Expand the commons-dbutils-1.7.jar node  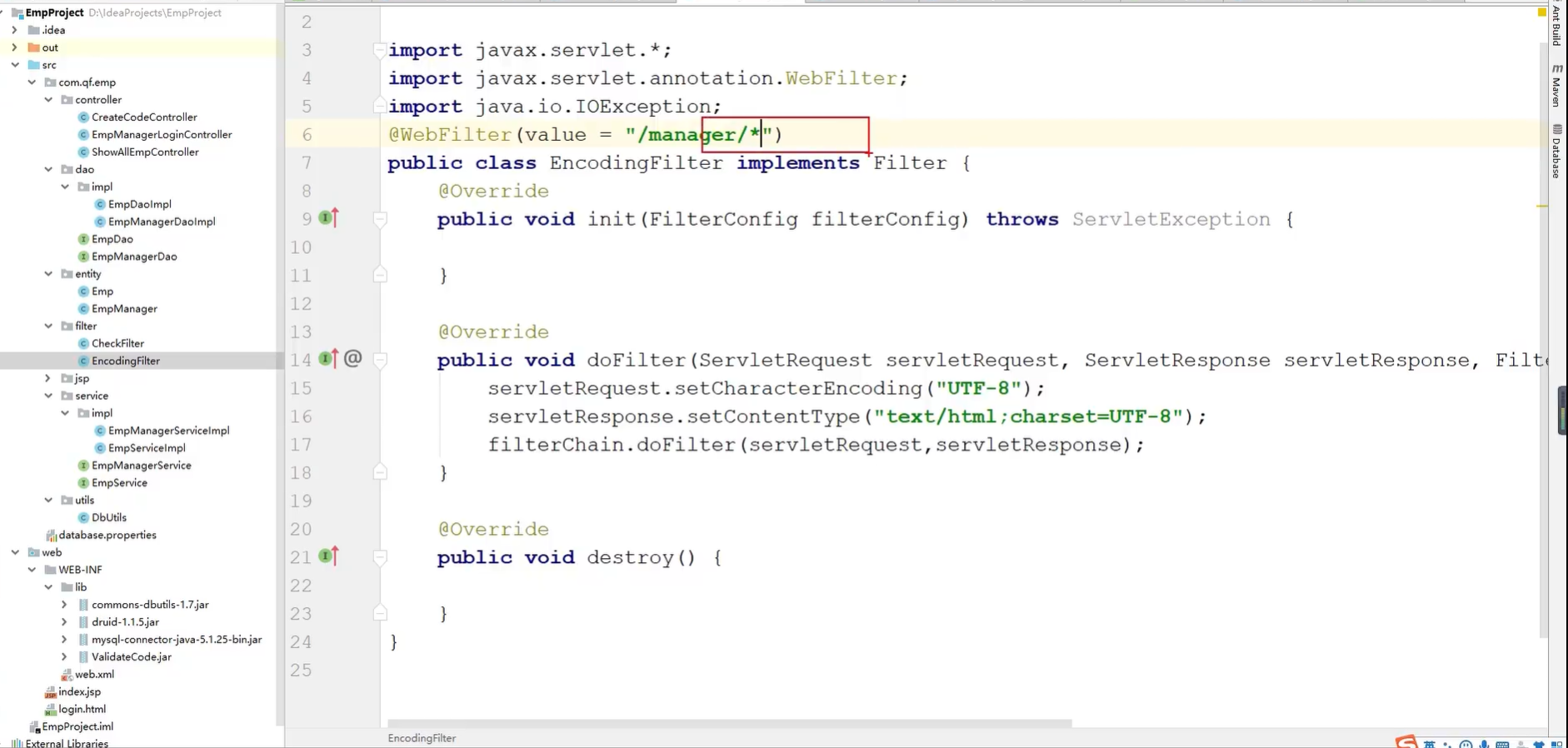pyautogui.click(x=64, y=605)
